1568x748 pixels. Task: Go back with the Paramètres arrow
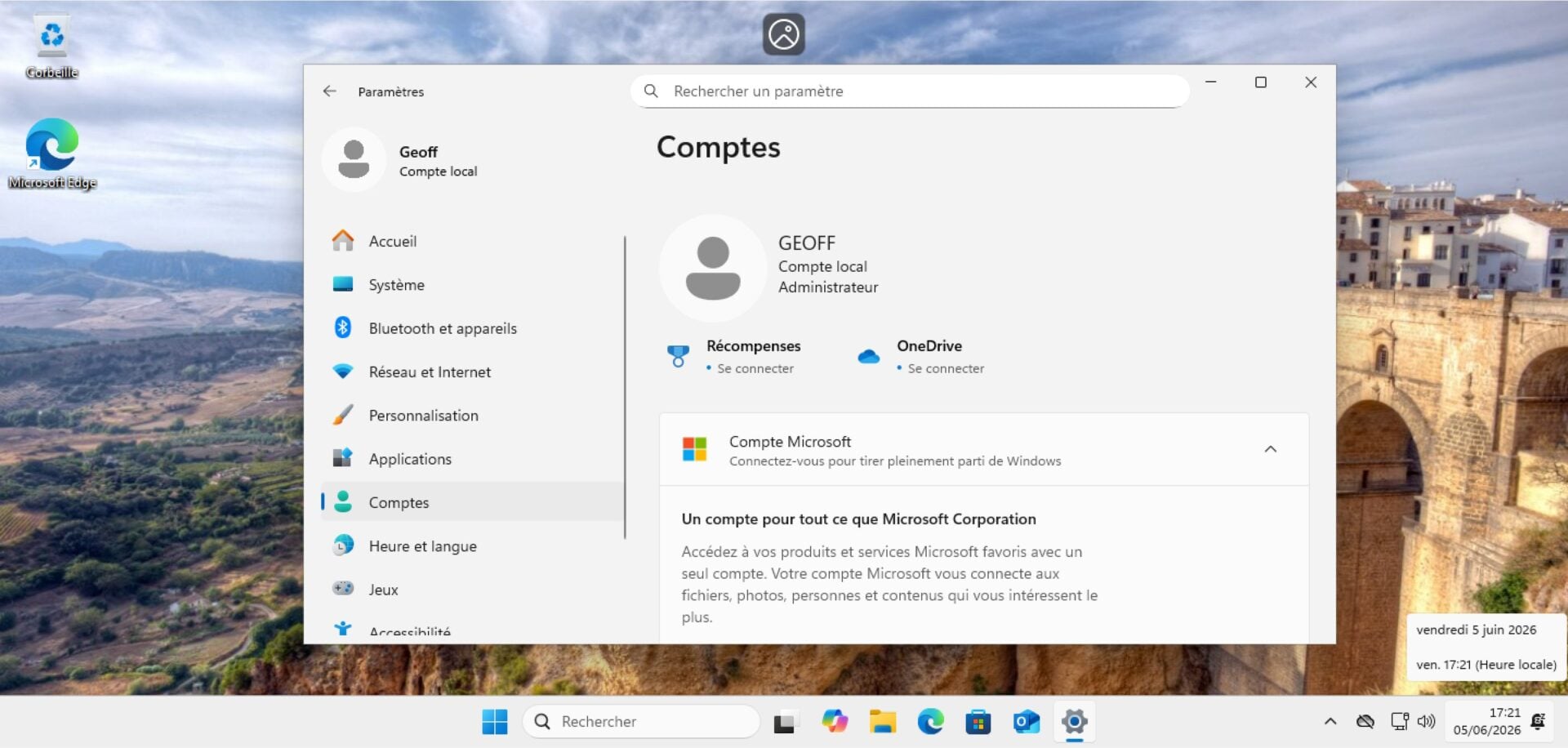tap(329, 91)
